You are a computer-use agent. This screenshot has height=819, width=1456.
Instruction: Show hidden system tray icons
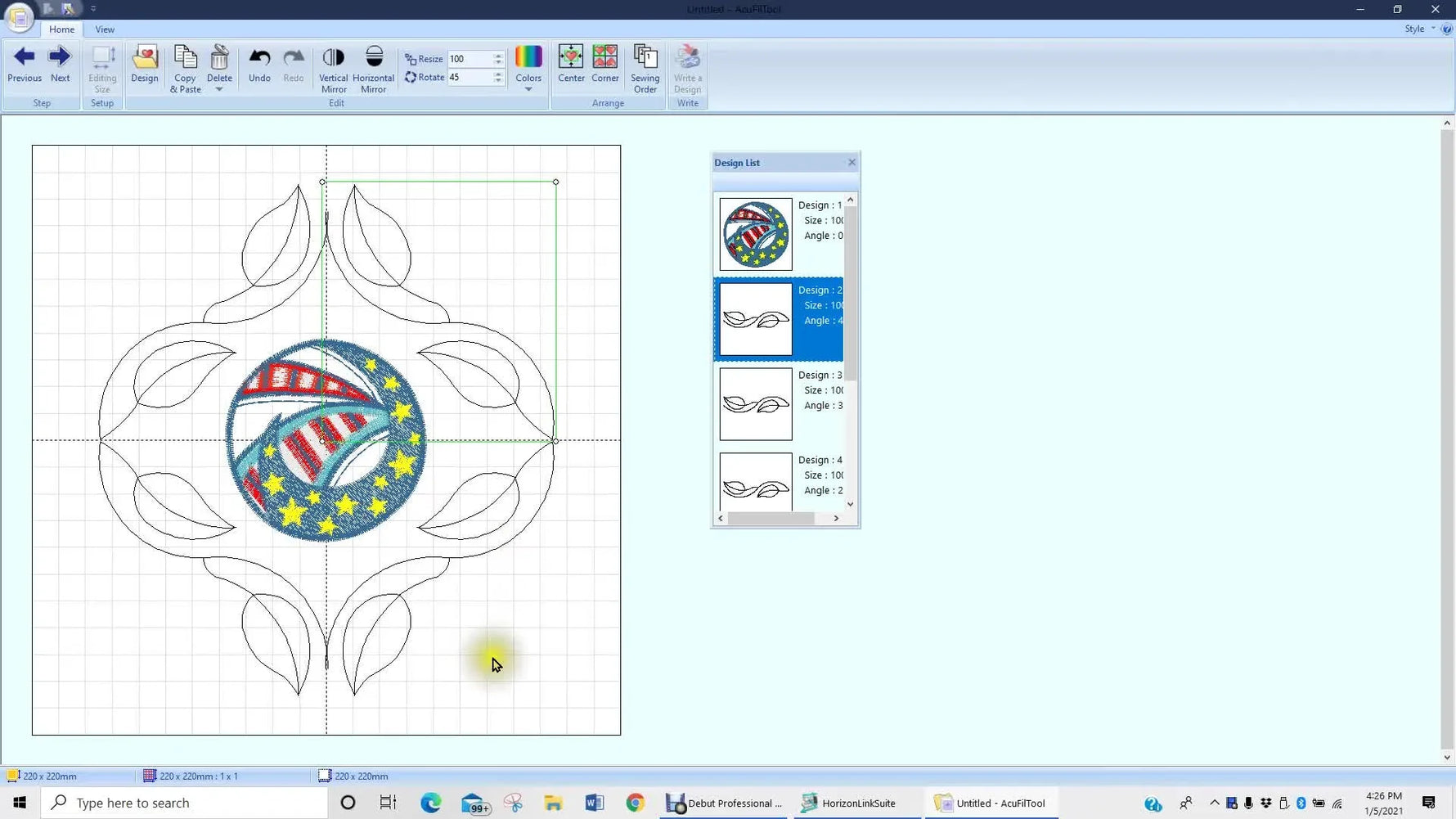pos(1215,803)
